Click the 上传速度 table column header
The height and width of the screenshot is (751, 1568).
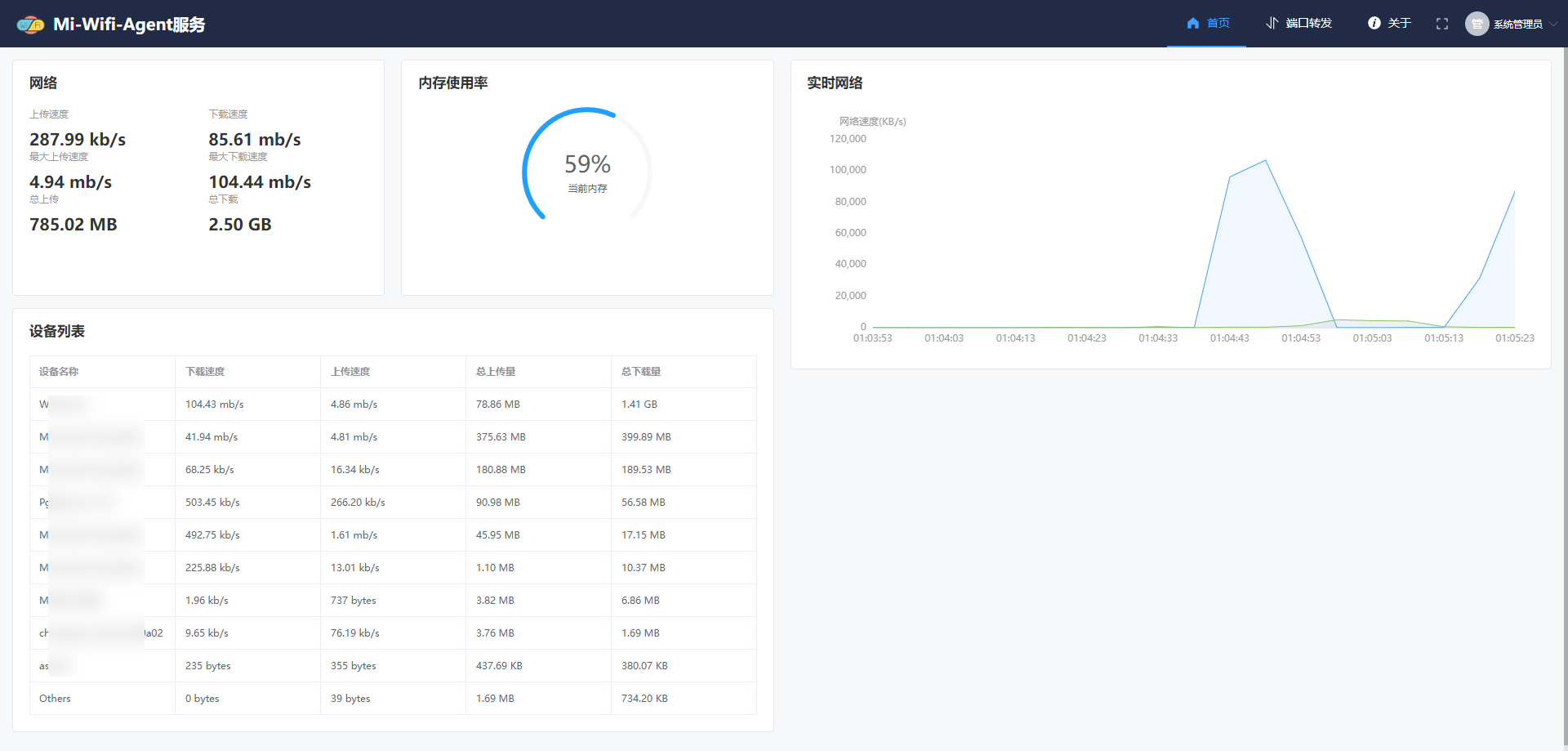tap(350, 372)
